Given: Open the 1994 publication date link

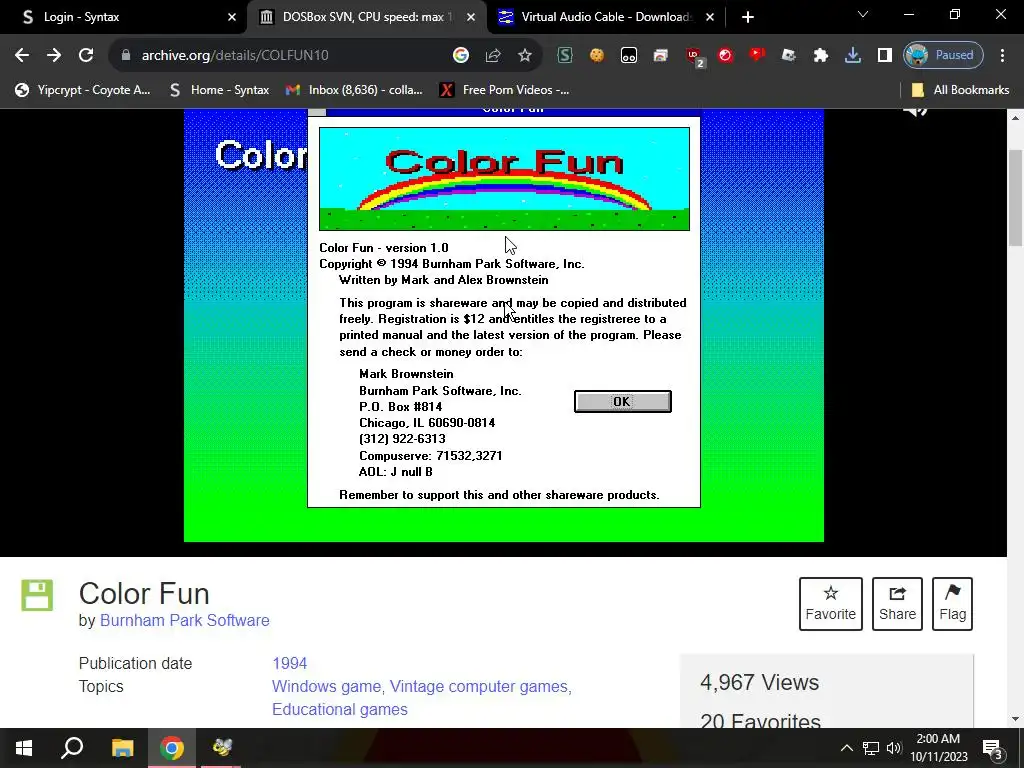Looking at the screenshot, I should click(289, 664).
